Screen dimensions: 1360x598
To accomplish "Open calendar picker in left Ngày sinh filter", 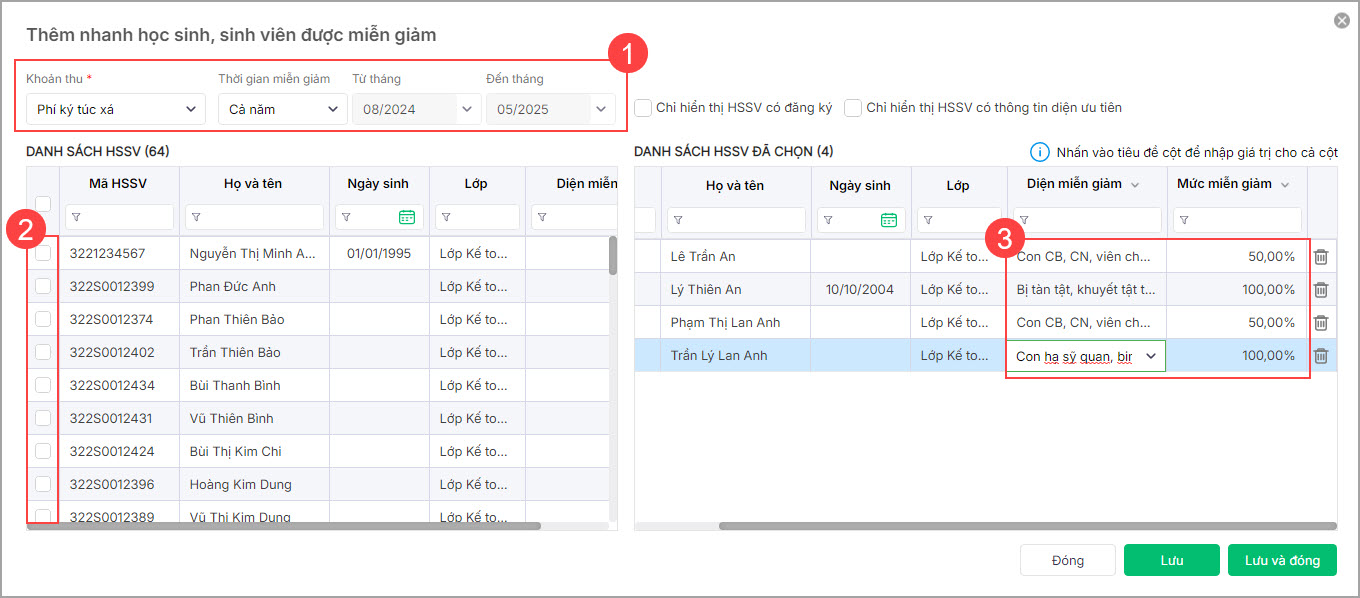I will (407, 217).
